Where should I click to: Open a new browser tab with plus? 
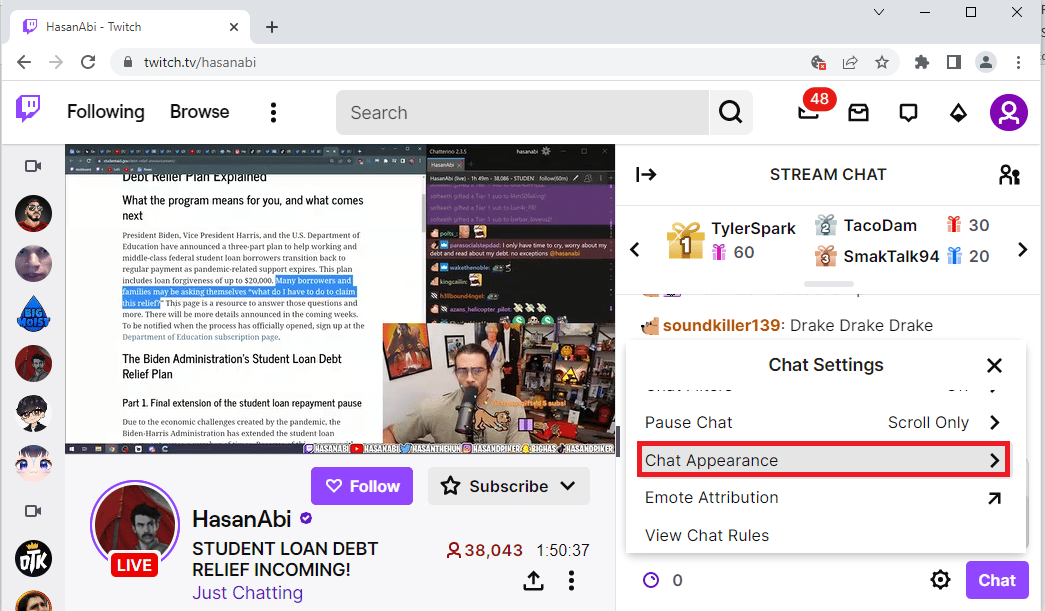click(272, 27)
